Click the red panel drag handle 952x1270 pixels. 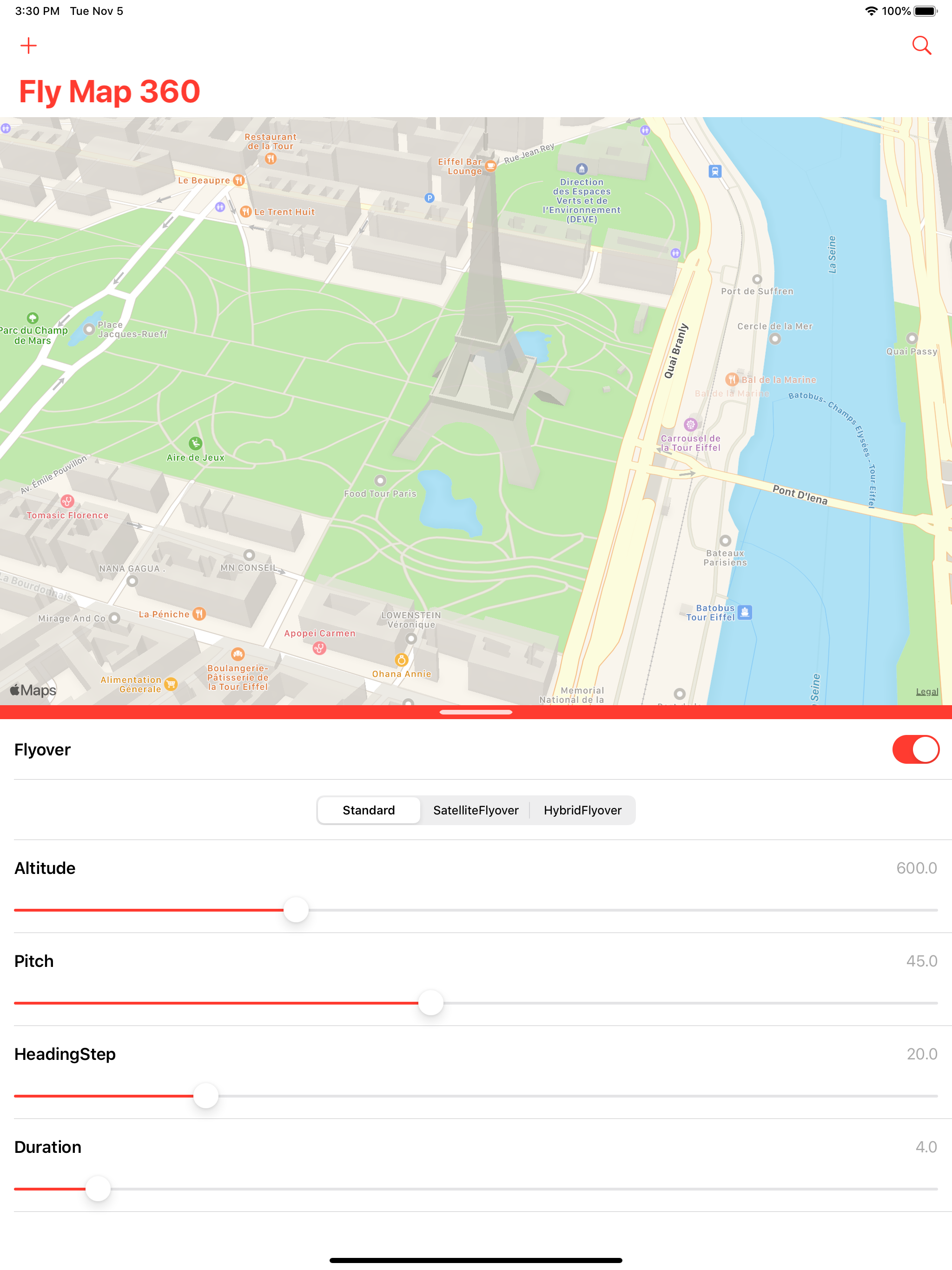476,712
